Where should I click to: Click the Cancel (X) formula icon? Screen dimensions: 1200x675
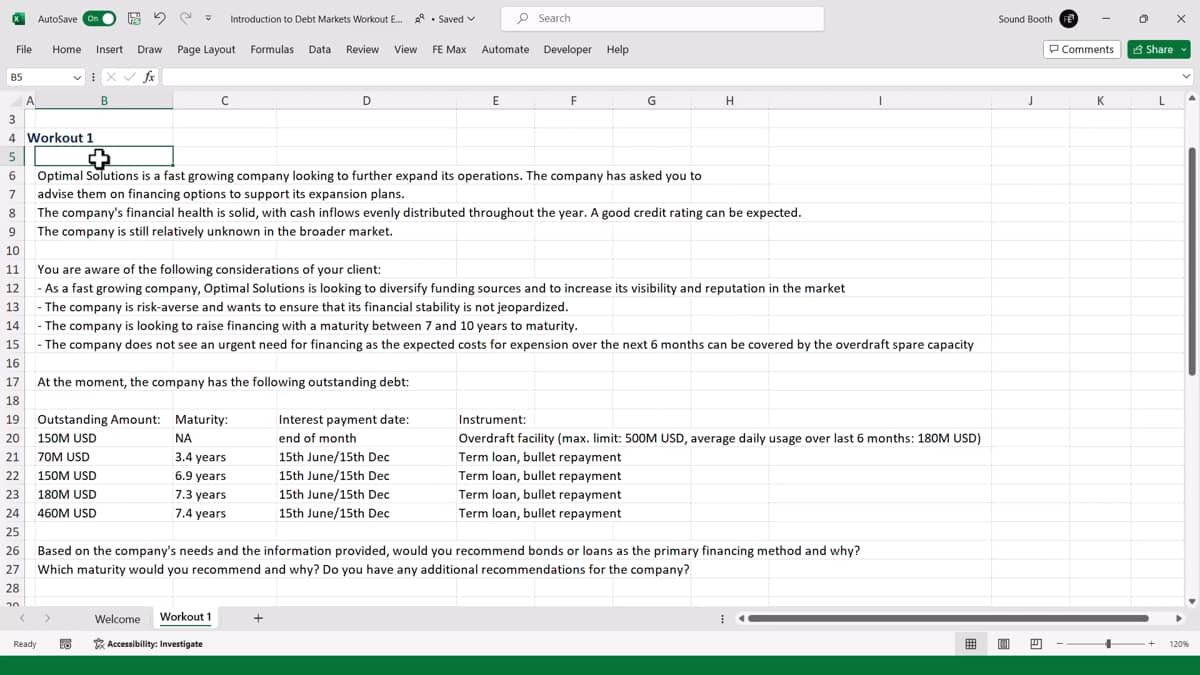tap(113, 77)
